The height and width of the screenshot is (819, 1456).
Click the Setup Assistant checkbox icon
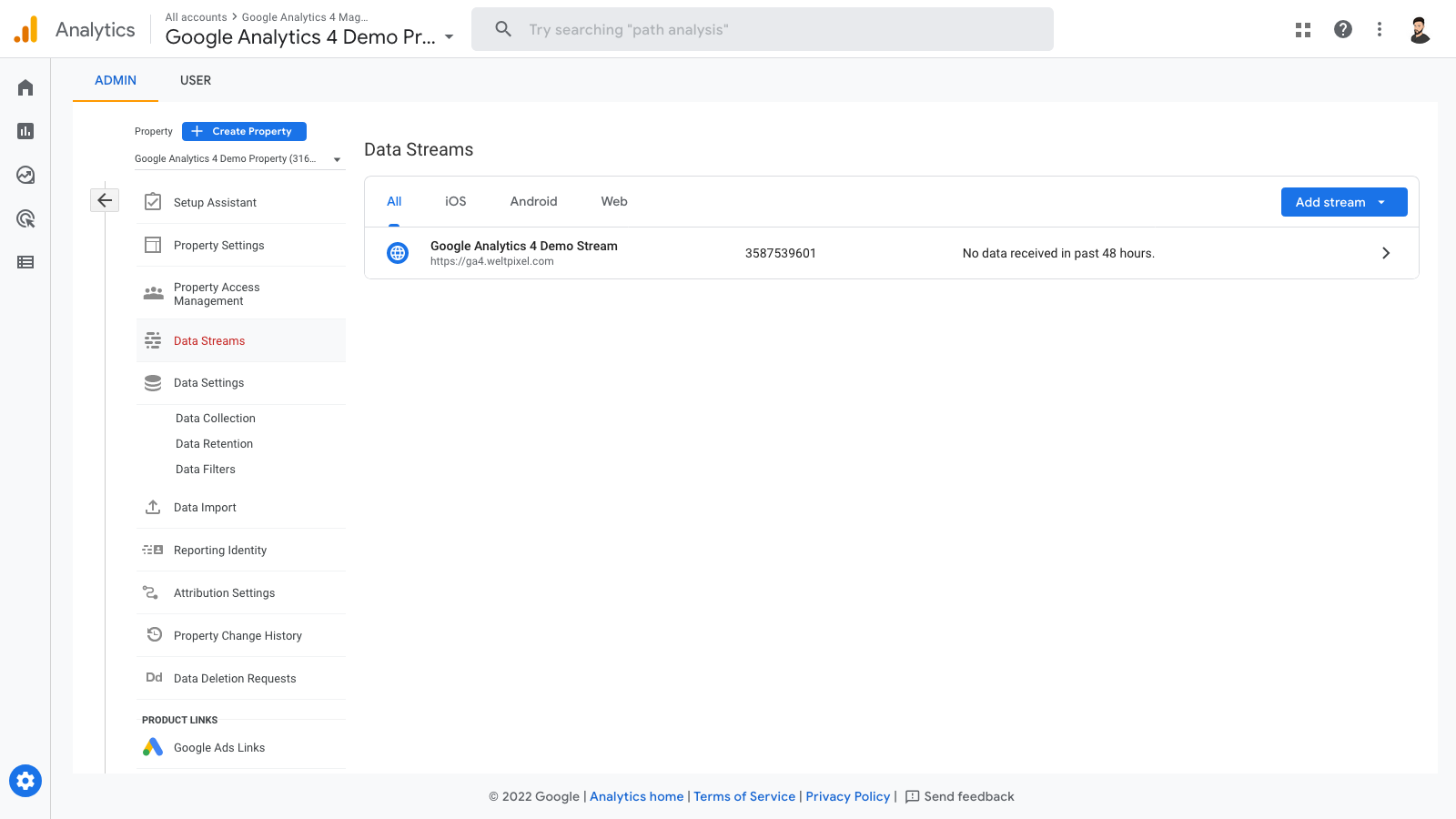pyautogui.click(x=153, y=202)
